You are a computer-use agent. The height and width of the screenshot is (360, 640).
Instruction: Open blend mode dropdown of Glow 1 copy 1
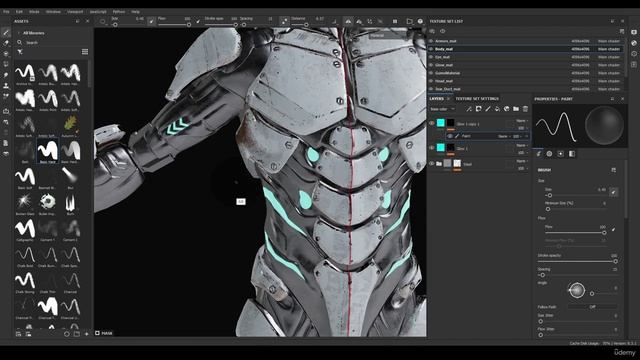click(522, 121)
